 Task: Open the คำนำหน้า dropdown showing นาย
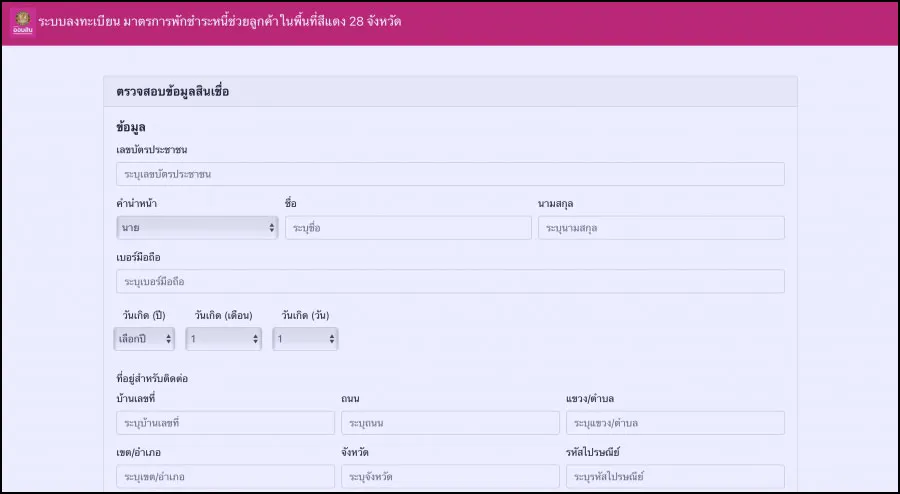(197, 228)
